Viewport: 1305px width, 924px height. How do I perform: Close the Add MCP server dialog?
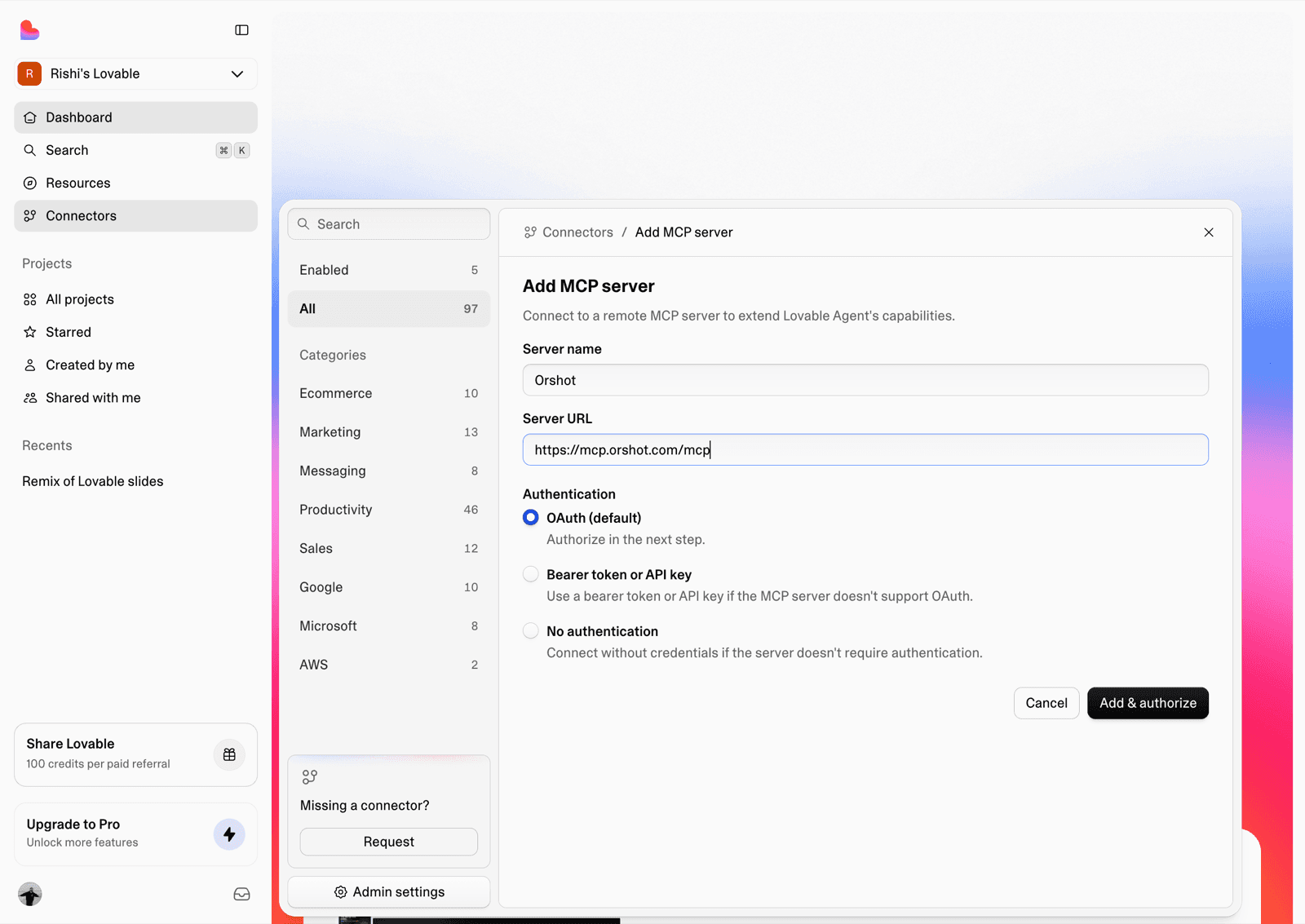1209,232
